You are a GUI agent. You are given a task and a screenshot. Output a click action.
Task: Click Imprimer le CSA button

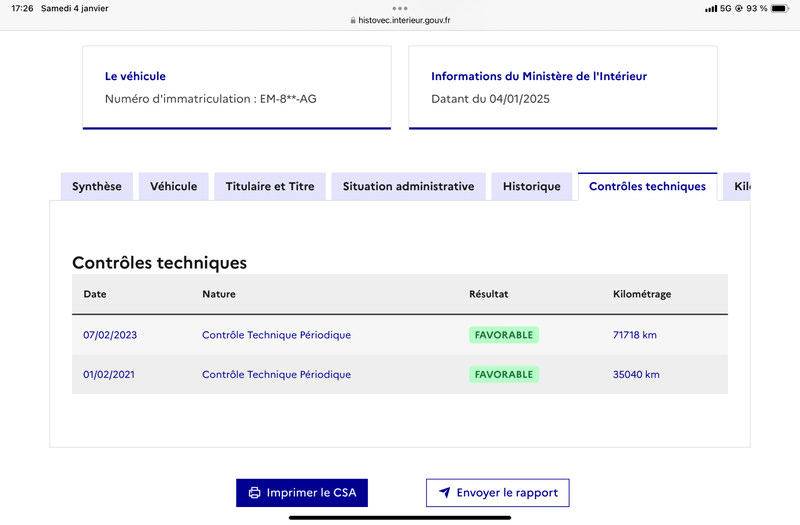coord(302,493)
